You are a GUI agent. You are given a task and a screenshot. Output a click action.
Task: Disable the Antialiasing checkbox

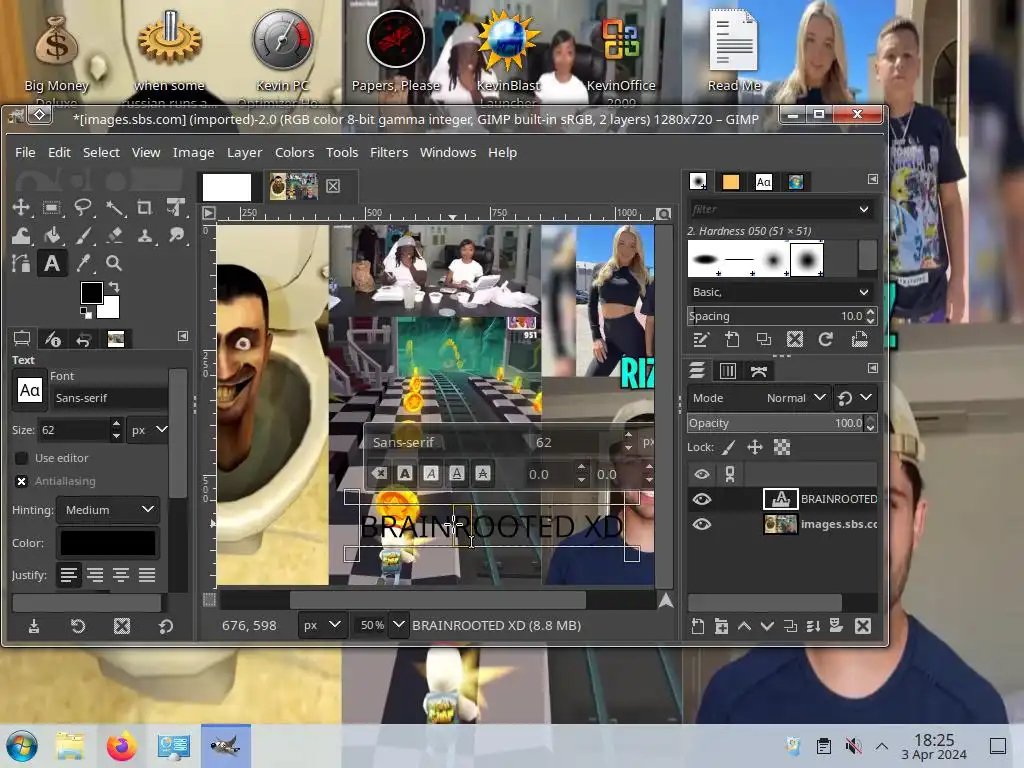click(22, 481)
